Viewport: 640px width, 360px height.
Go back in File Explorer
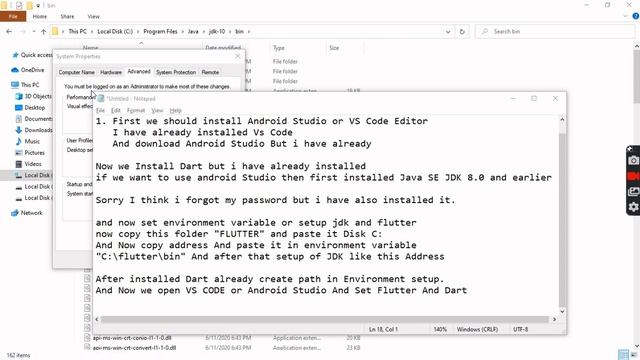9,31
